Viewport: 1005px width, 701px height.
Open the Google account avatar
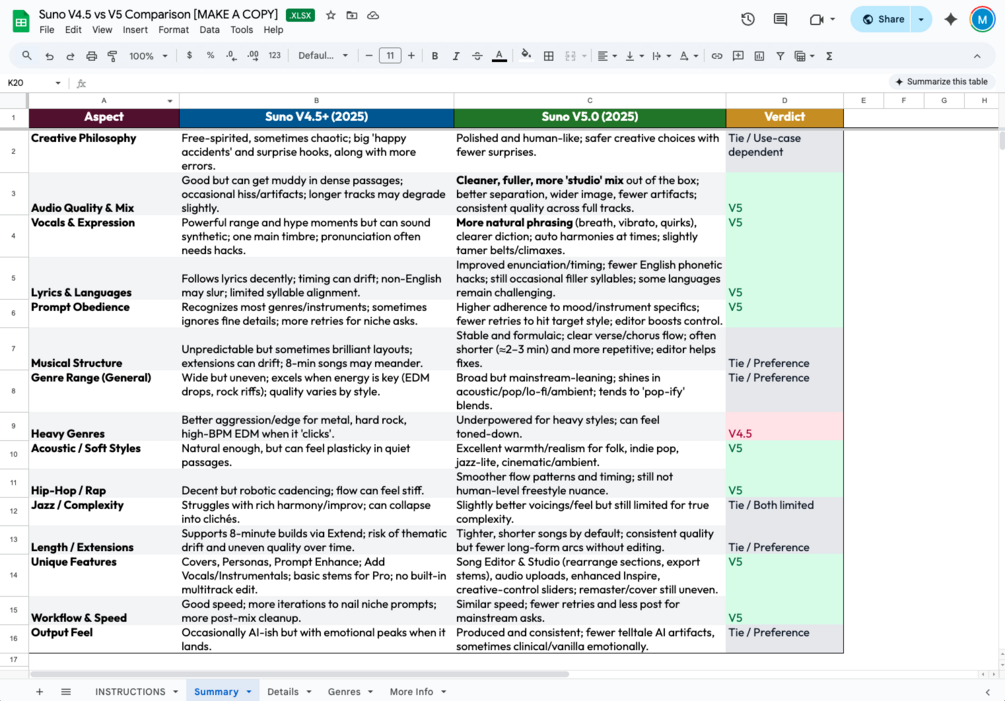pos(982,19)
